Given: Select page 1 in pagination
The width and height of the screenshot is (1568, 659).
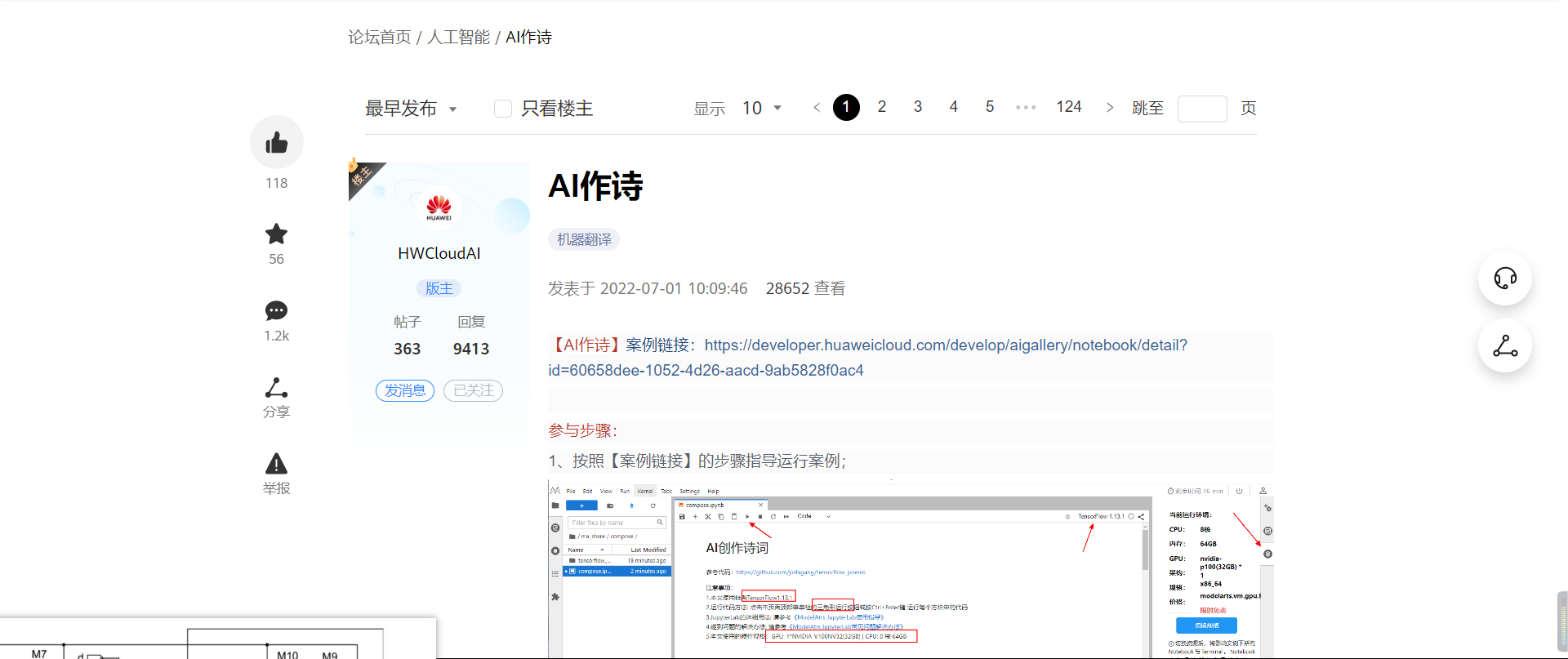Looking at the screenshot, I should tap(846, 107).
